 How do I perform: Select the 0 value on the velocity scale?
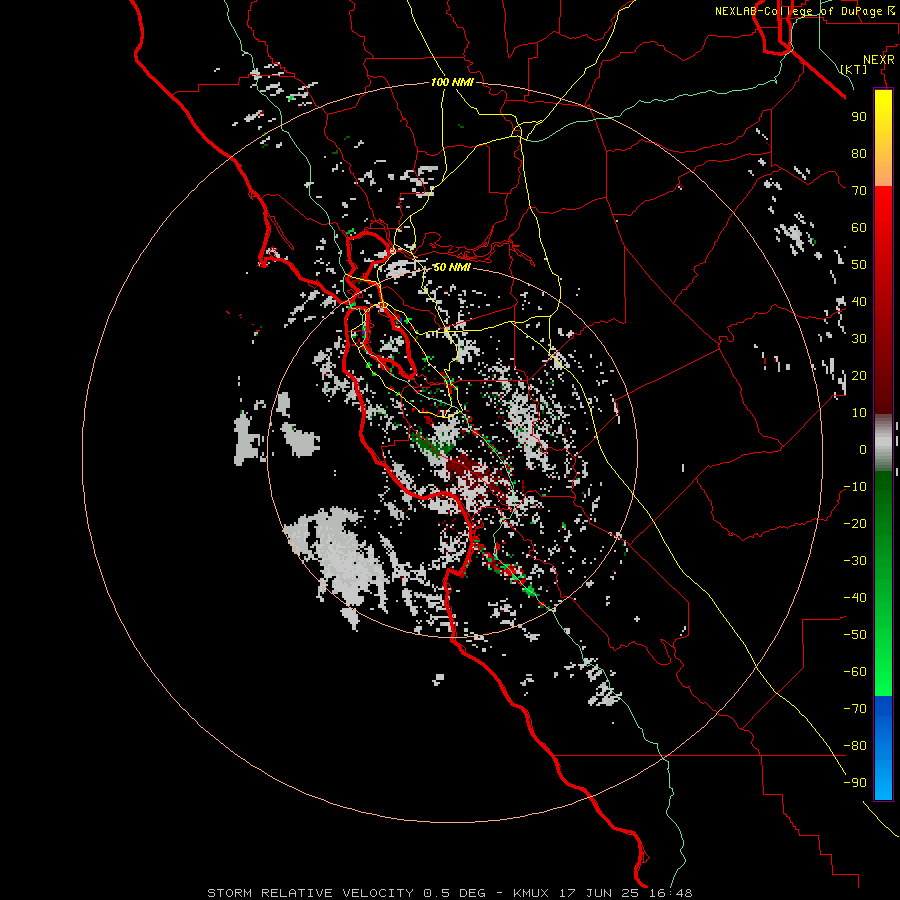point(863,449)
